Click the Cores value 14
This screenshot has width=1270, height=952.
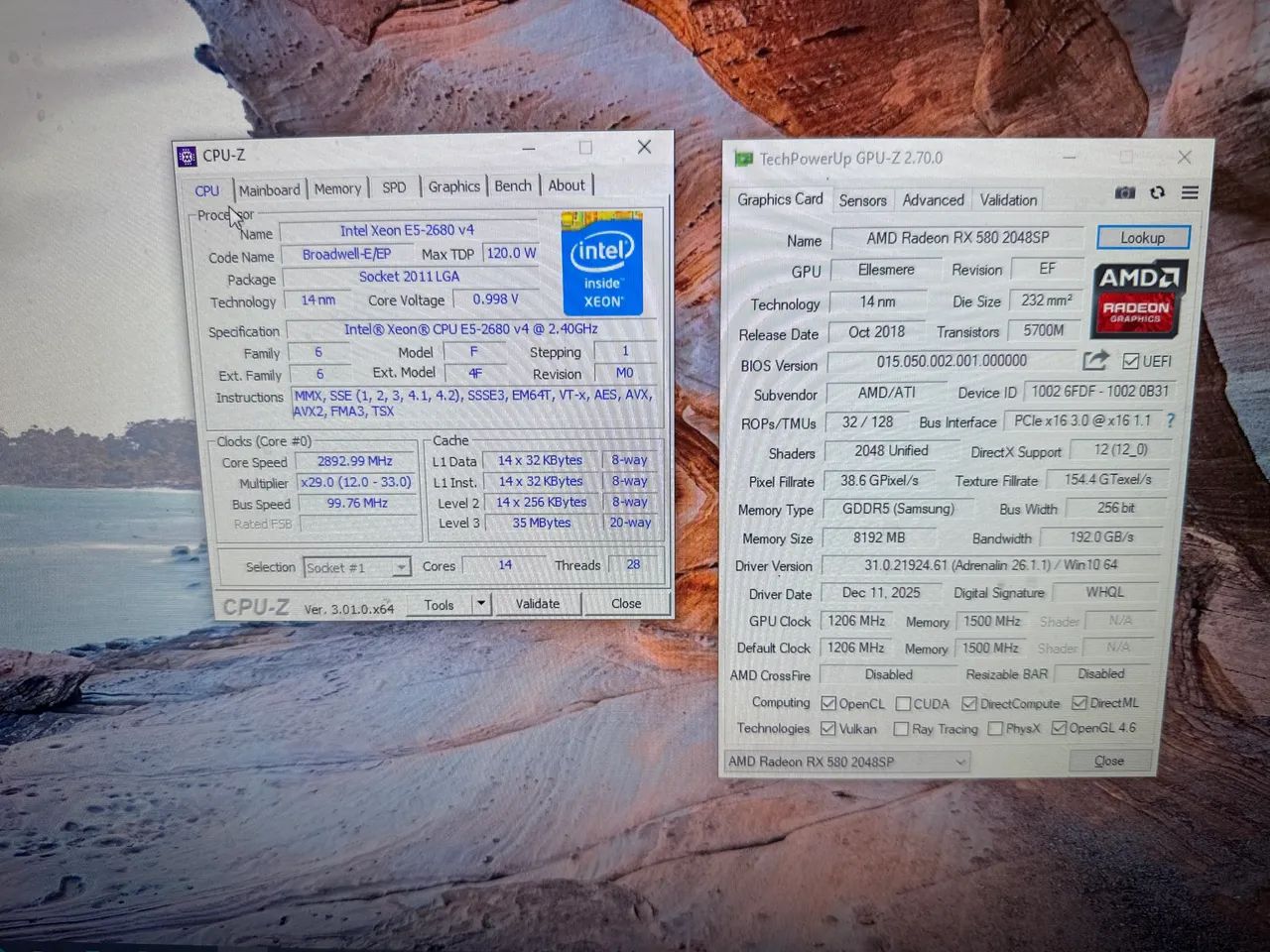pos(504,564)
